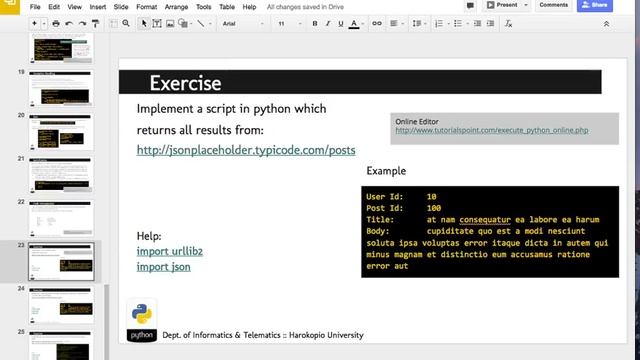
Task: Toggle bulleted list
Action: pos(458,24)
